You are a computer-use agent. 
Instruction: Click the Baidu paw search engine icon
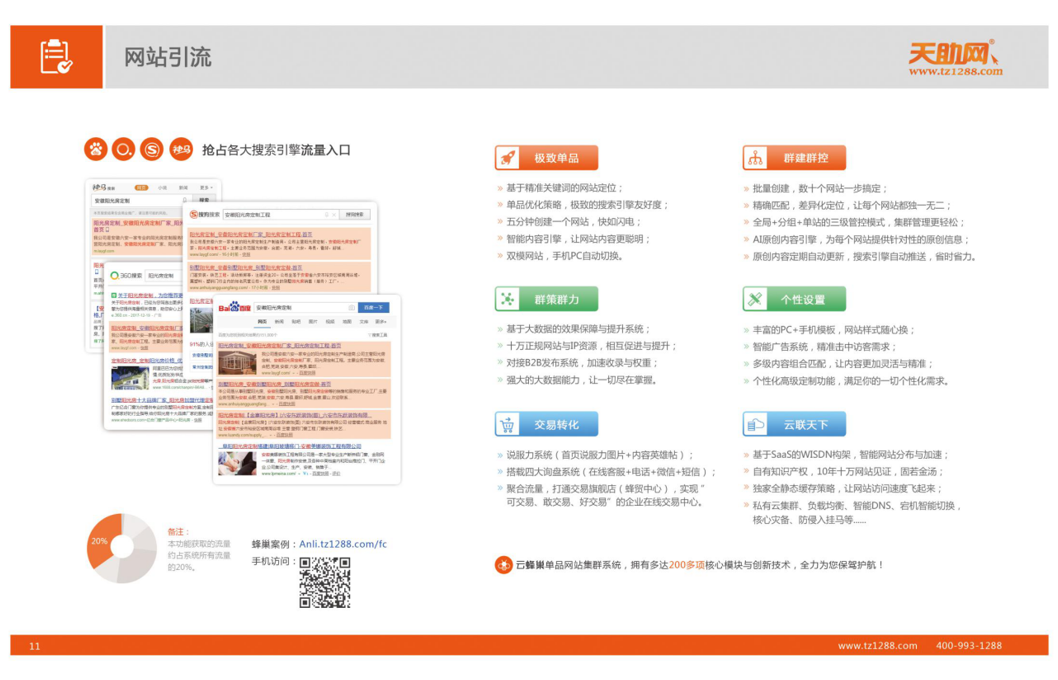click(x=95, y=149)
